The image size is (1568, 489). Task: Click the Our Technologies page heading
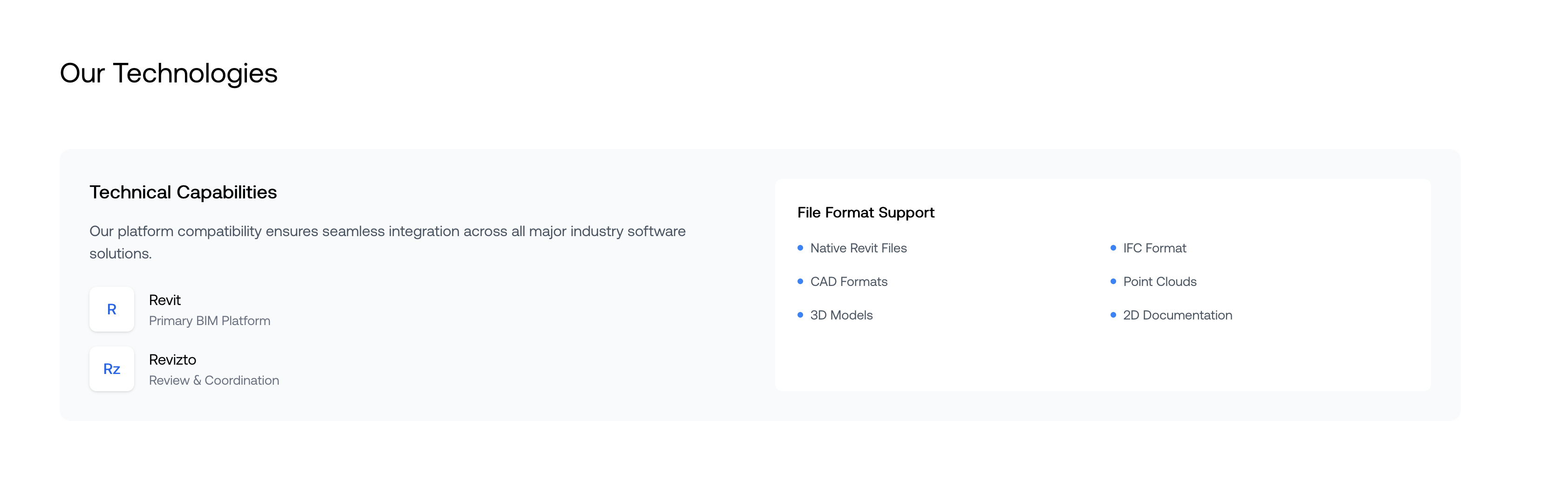tap(169, 73)
